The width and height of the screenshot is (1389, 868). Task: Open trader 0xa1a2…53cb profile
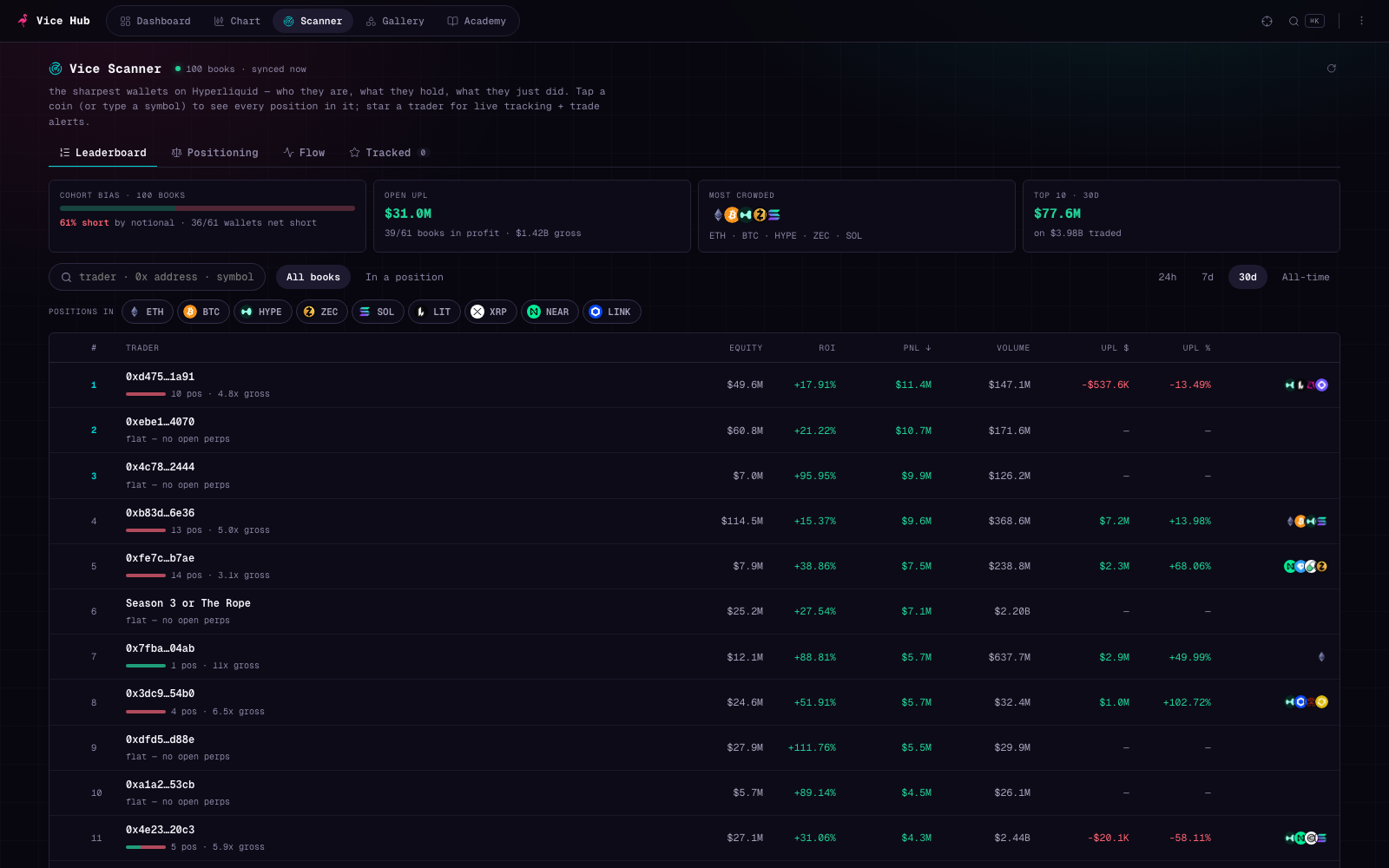pyautogui.click(x=160, y=785)
